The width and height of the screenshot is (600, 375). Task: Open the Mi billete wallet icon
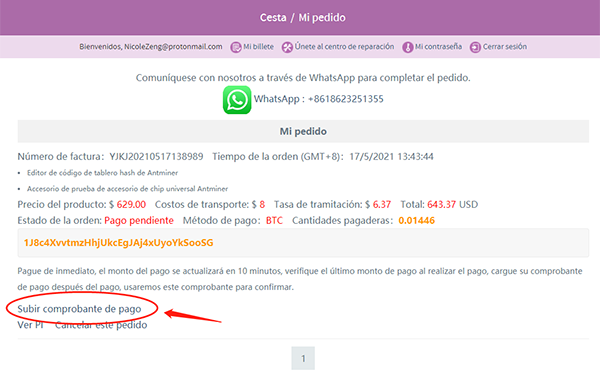click(x=235, y=47)
